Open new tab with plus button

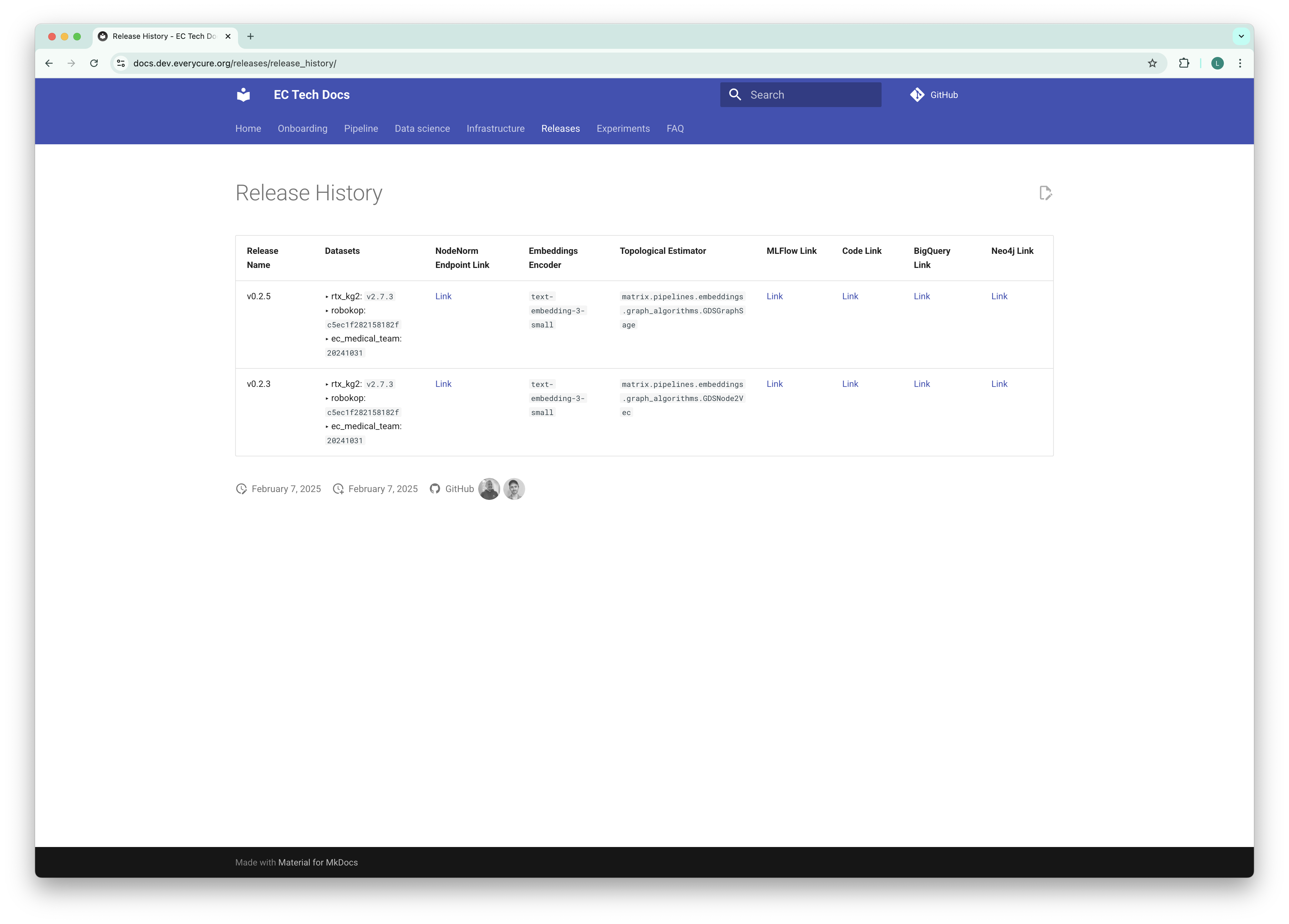click(250, 36)
